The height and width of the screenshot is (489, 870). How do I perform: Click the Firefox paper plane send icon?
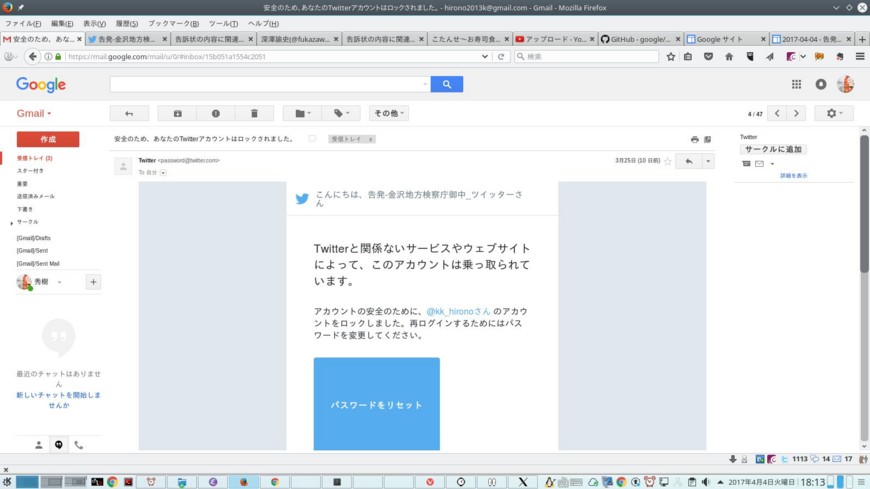point(770,57)
